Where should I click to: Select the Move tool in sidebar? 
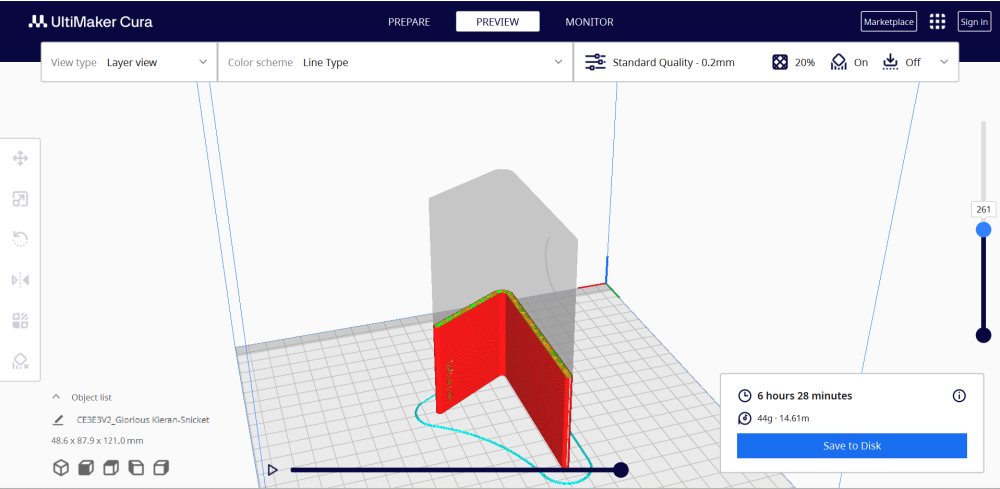pos(20,158)
